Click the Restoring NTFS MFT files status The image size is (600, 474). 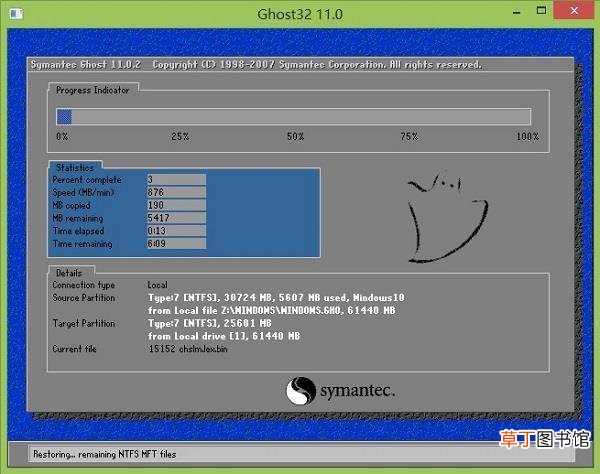click(104, 454)
